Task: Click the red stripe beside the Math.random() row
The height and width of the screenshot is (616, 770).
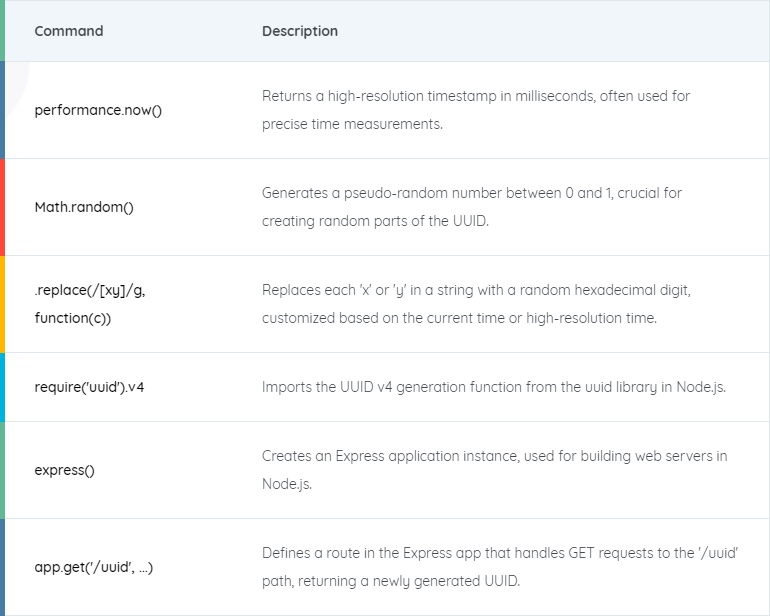Action: [x=2, y=207]
